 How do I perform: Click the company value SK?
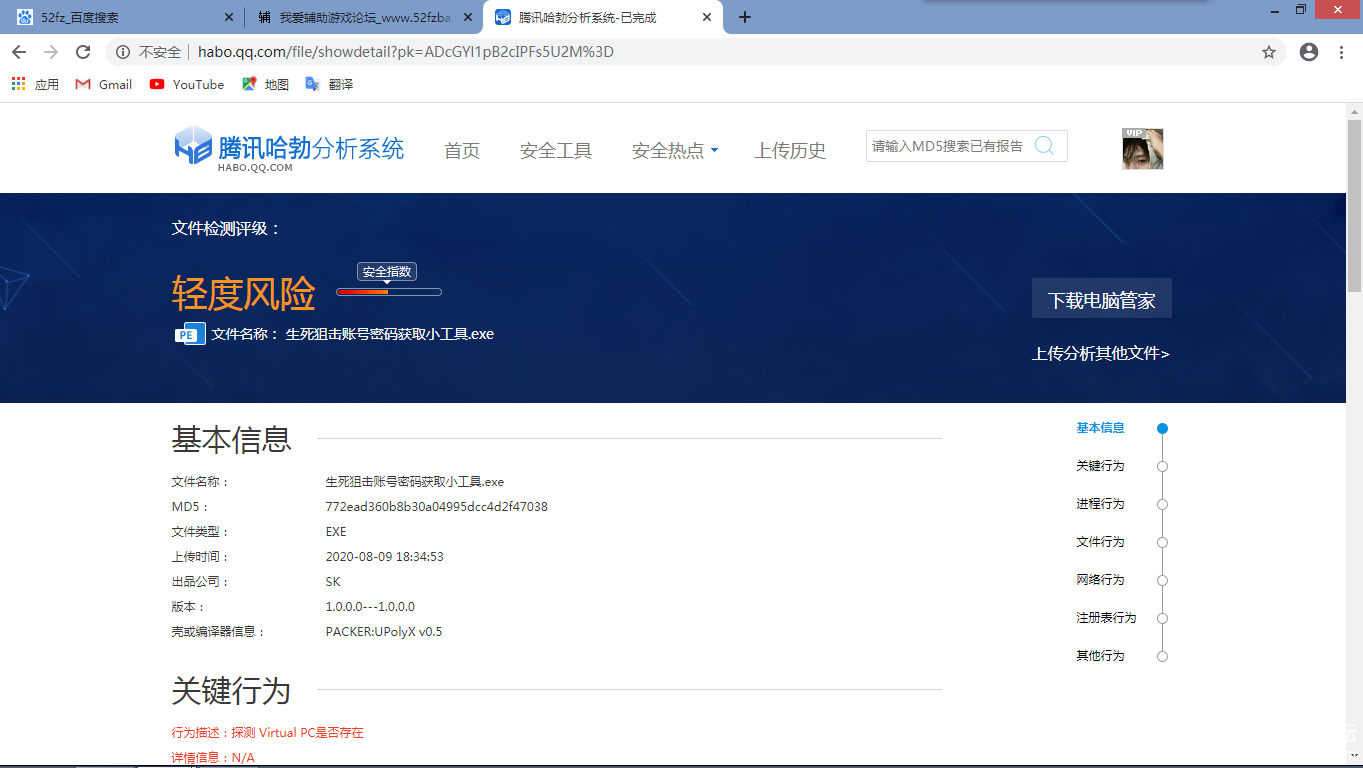click(333, 582)
